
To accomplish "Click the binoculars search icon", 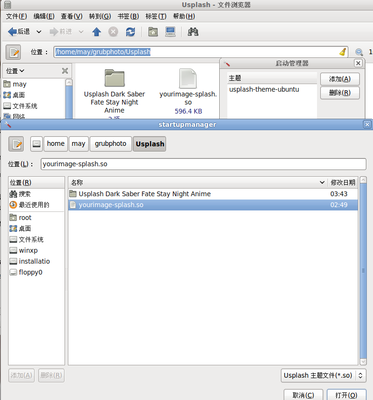I will tap(193, 32).
